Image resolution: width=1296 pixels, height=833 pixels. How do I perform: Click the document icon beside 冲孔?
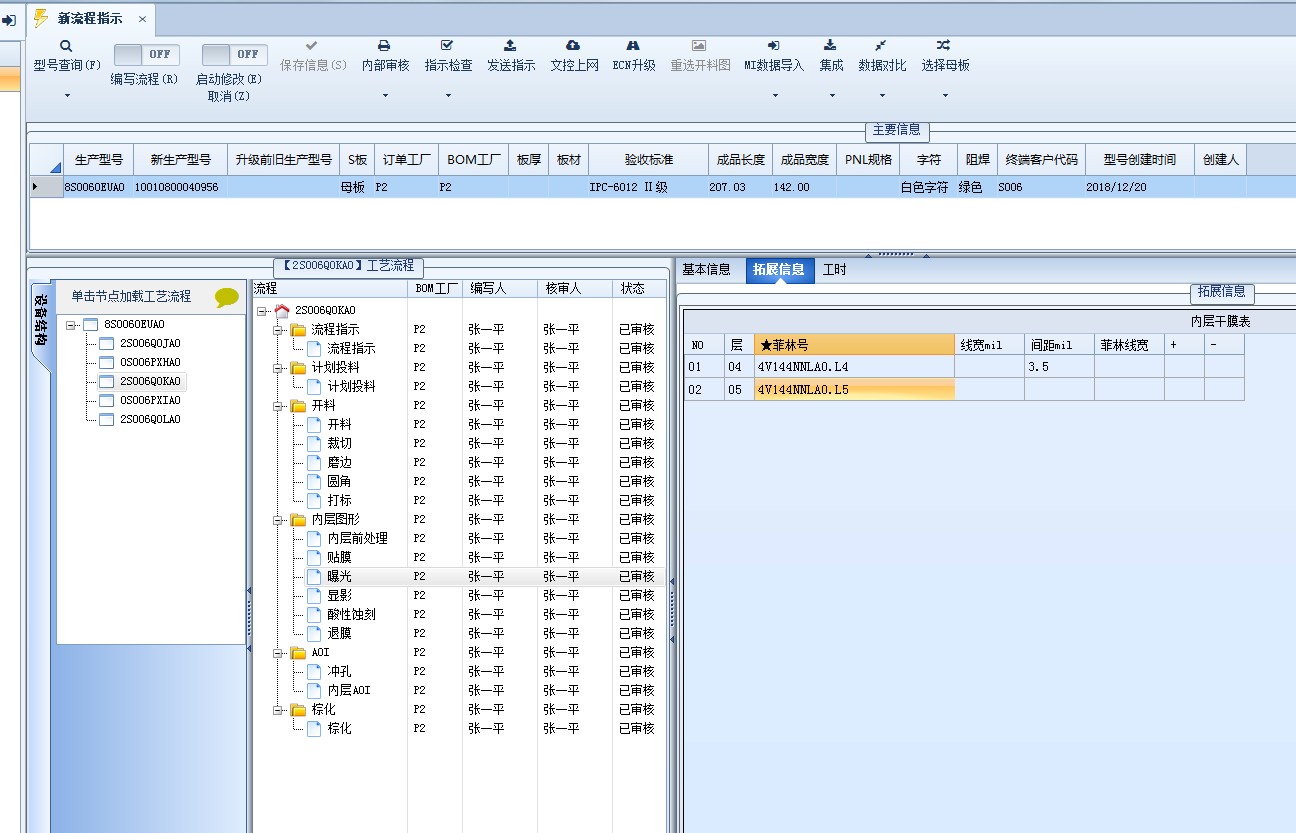(x=314, y=672)
